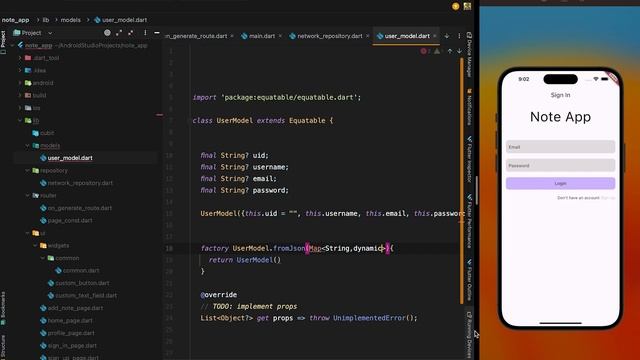The image size is (640, 360).
Task: Go to next highlighted error arrow
Action: click(x=459, y=51)
